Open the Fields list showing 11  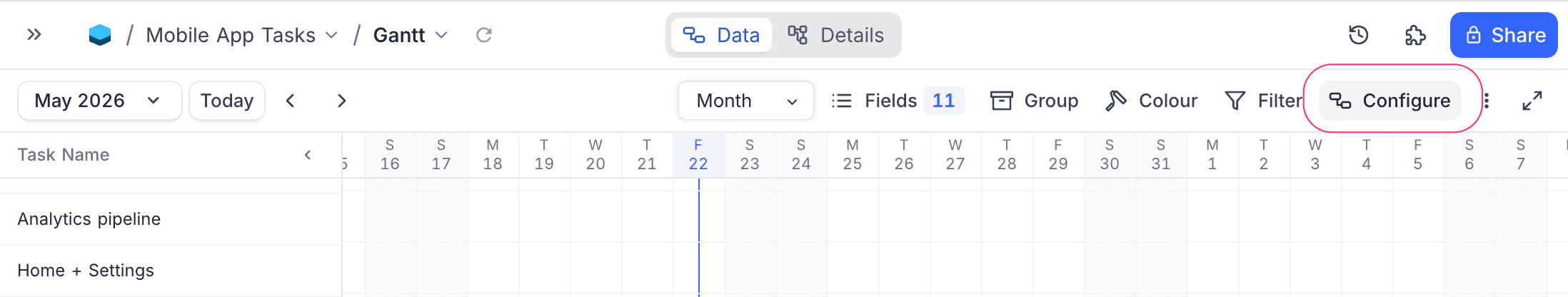pos(898,101)
